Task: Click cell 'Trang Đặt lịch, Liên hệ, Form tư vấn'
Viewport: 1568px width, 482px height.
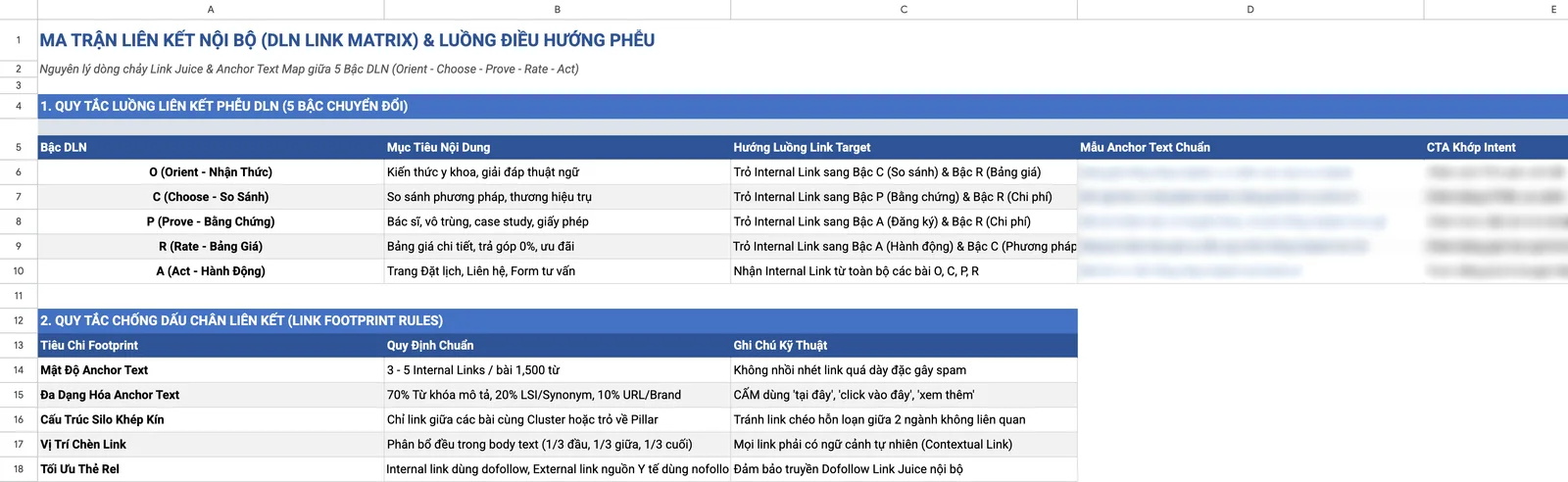Action: pos(558,271)
